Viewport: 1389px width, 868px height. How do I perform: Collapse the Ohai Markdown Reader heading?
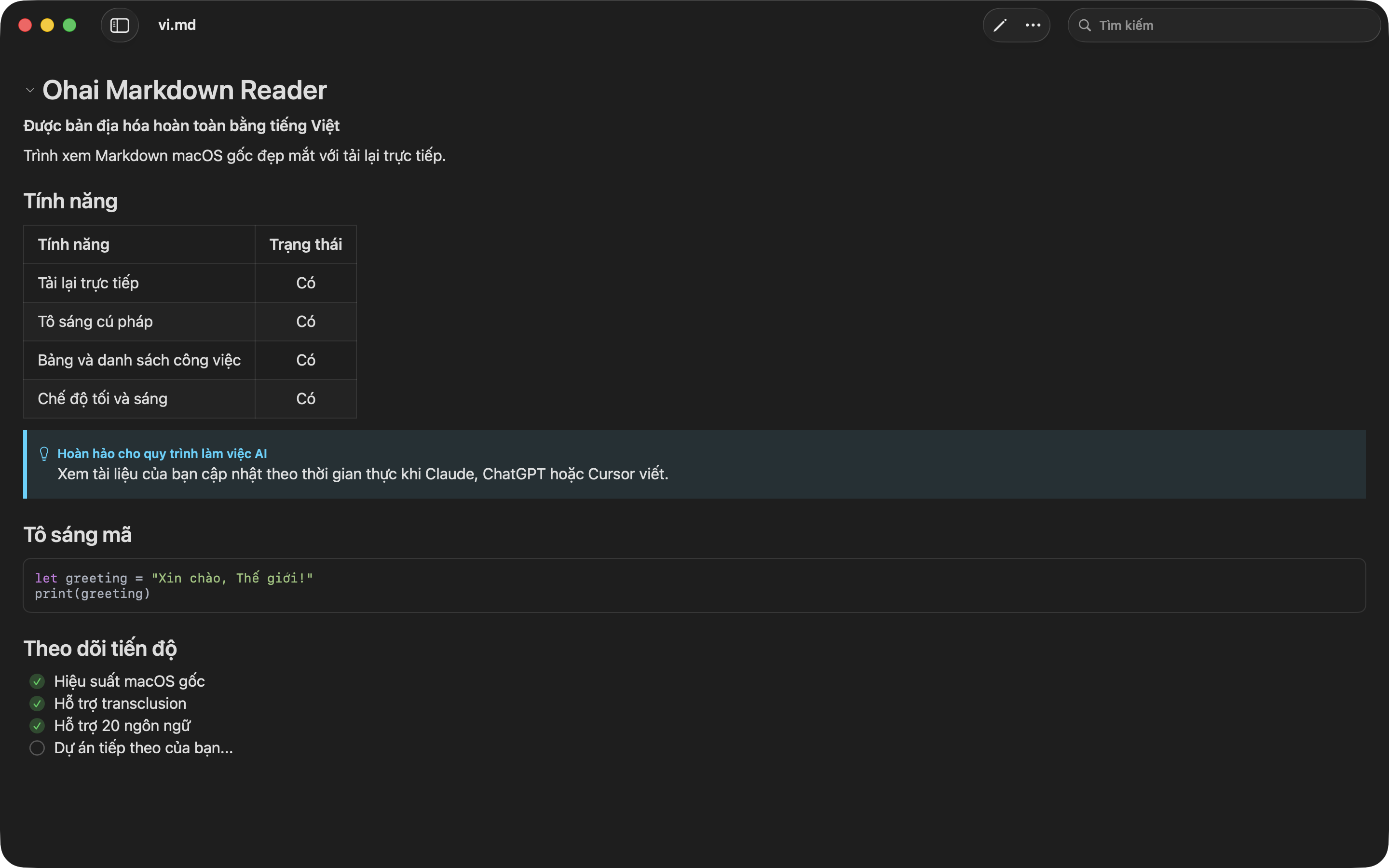(x=30, y=90)
